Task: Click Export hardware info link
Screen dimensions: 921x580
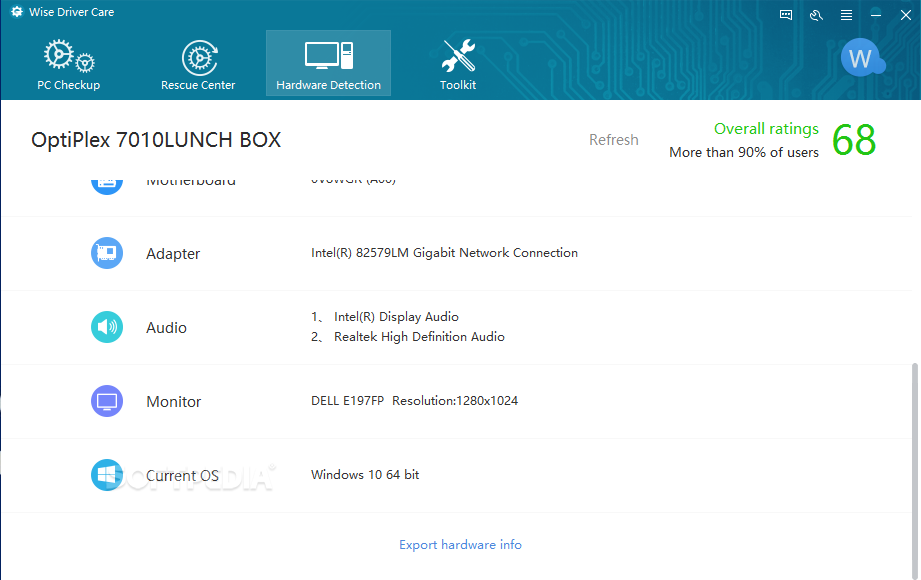Action: point(460,545)
